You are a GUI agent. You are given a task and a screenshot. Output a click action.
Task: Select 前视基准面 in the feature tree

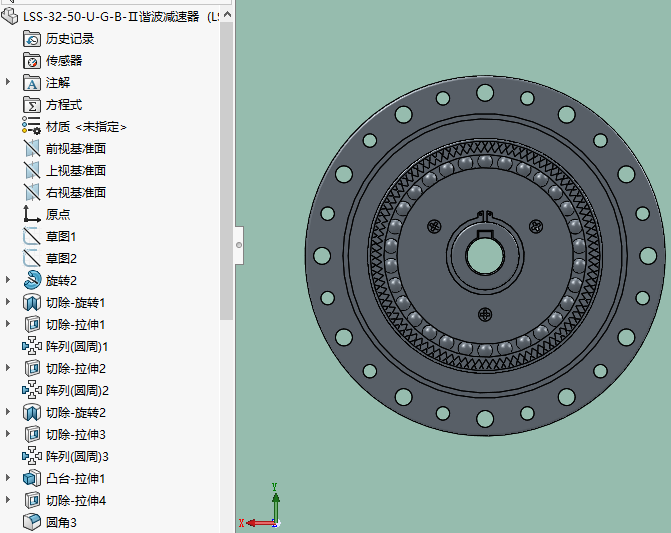tap(76, 149)
